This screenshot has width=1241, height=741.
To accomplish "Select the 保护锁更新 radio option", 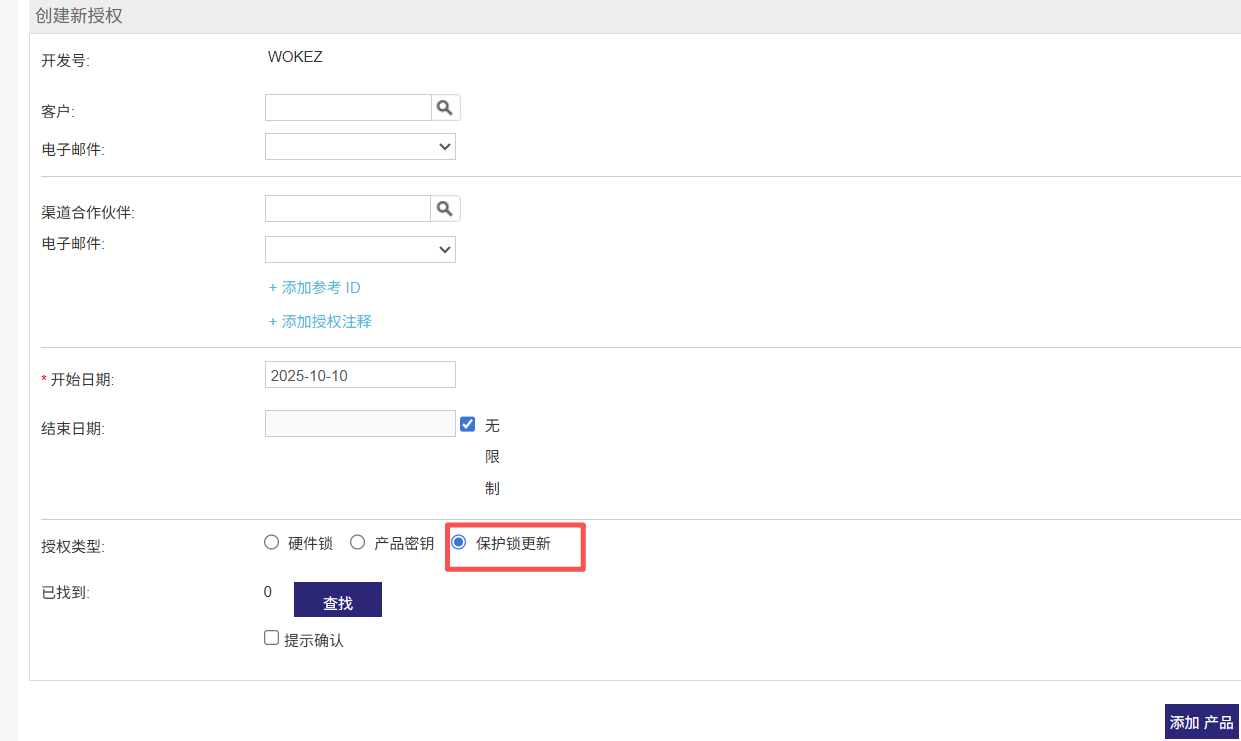I will tap(459, 543).
